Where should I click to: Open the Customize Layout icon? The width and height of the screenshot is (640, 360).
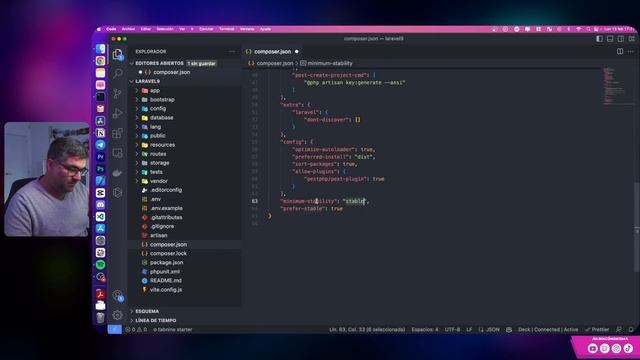point(631,39)
